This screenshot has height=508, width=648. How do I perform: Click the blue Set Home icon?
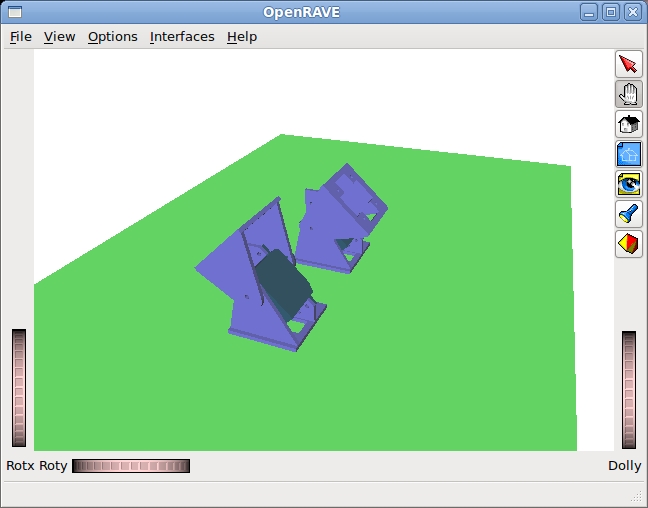629,154
